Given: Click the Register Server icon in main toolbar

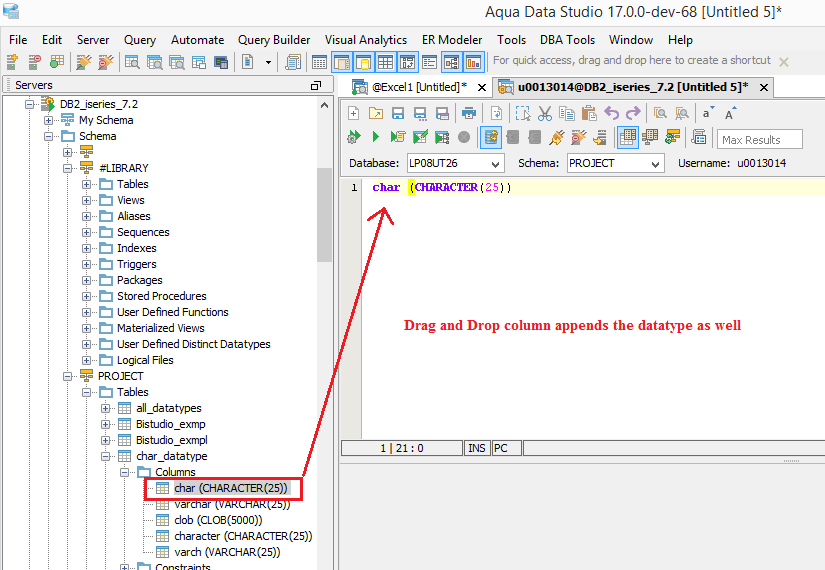Looking at the screenshot, I should pyautogui.click(x=12, y=62).
